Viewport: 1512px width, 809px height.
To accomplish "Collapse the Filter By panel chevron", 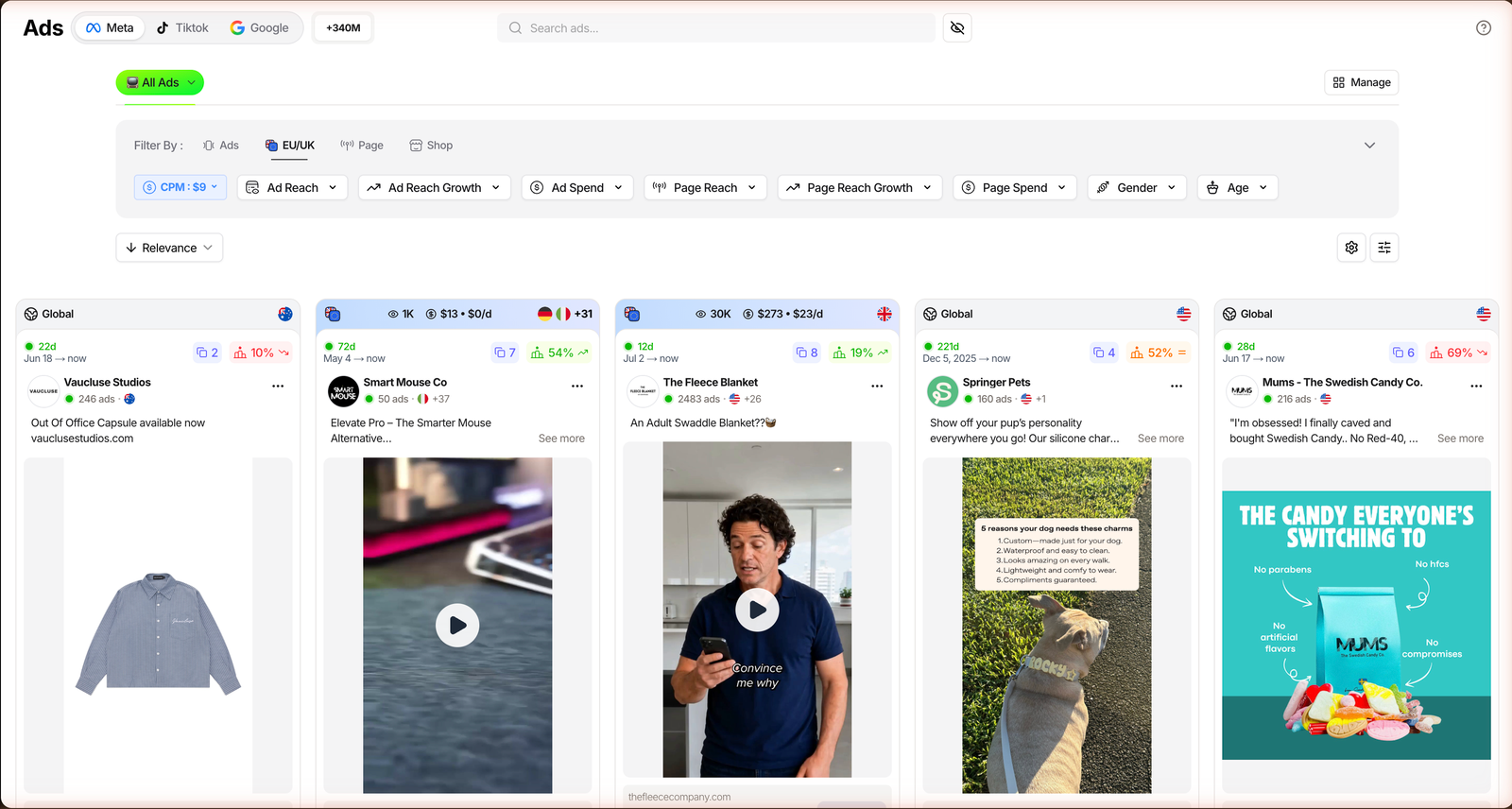I will coord(1369,146).
